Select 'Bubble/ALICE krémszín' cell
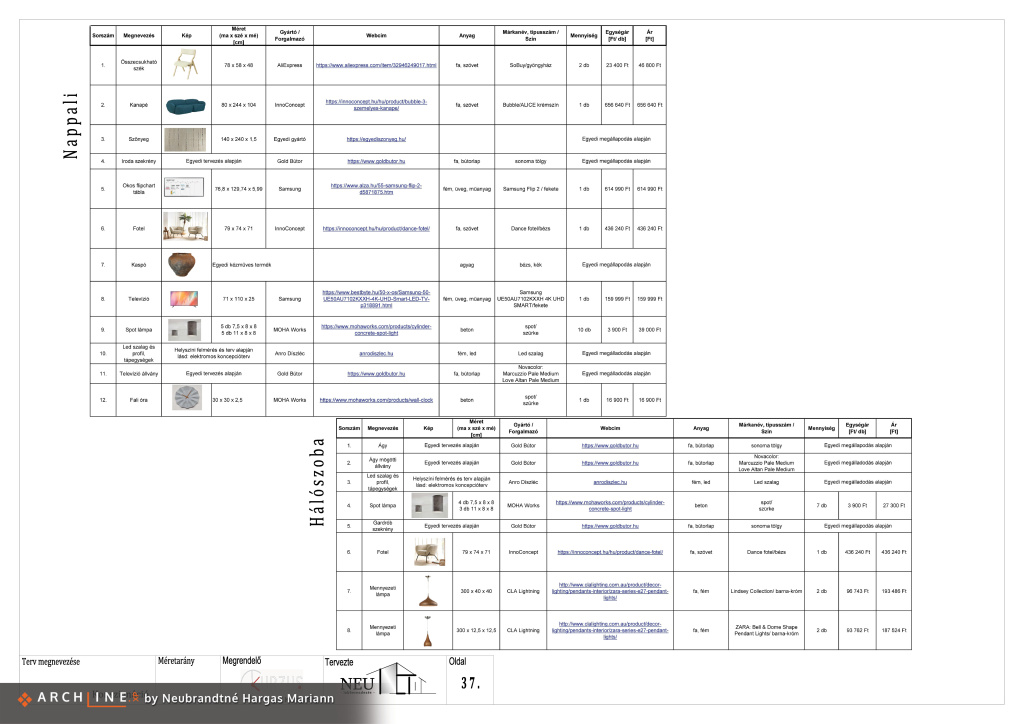 pos(530,105)
